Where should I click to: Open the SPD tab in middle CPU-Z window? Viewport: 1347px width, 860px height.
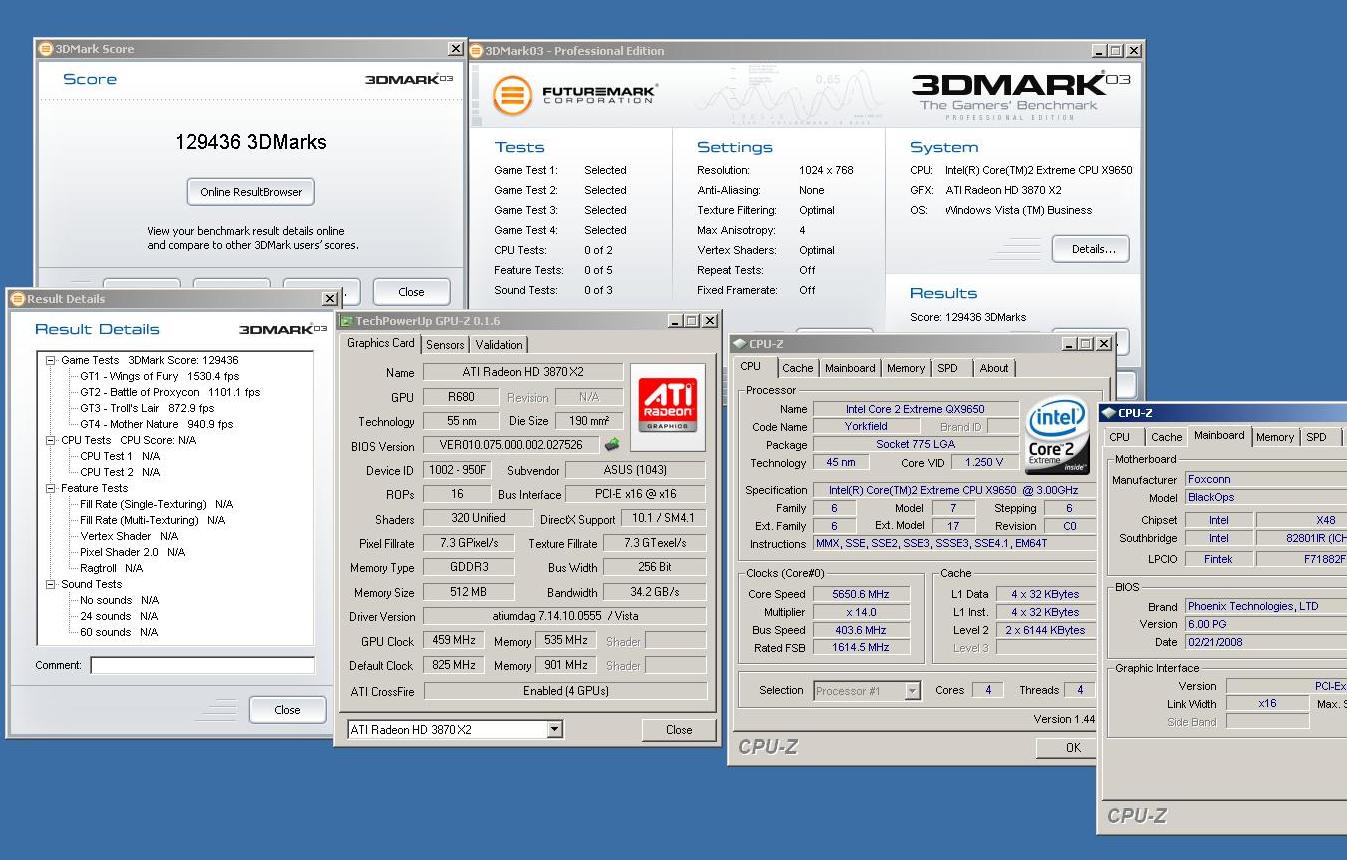(x=947, y=368)
